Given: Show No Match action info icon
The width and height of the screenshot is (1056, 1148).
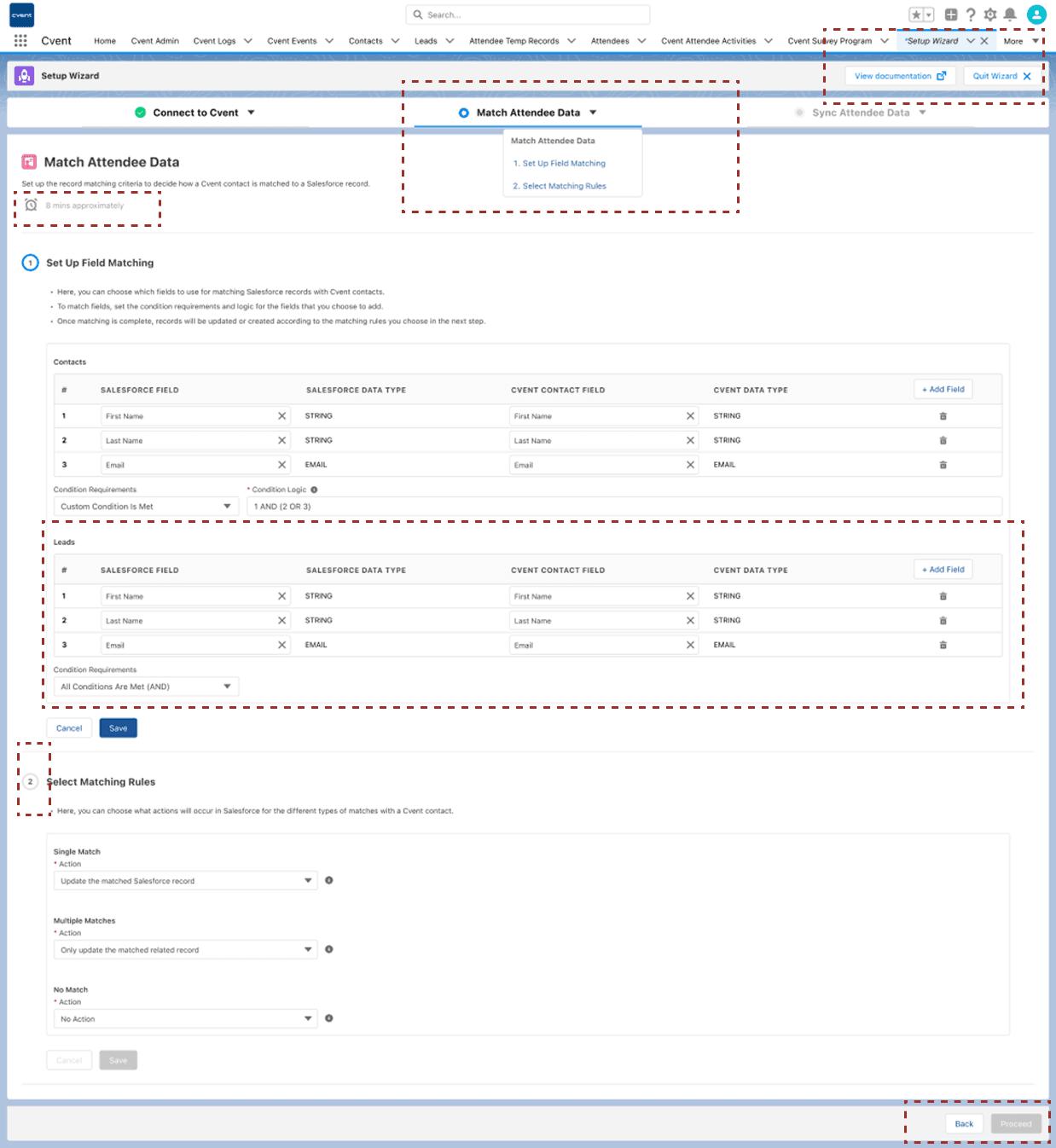Looking at the screenshot, I should pos(329,1018).
